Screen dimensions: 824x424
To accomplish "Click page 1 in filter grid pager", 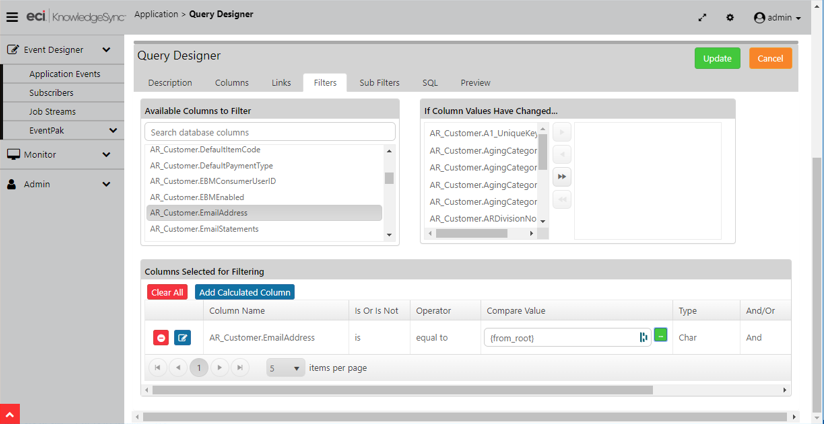I will (199, 368).
